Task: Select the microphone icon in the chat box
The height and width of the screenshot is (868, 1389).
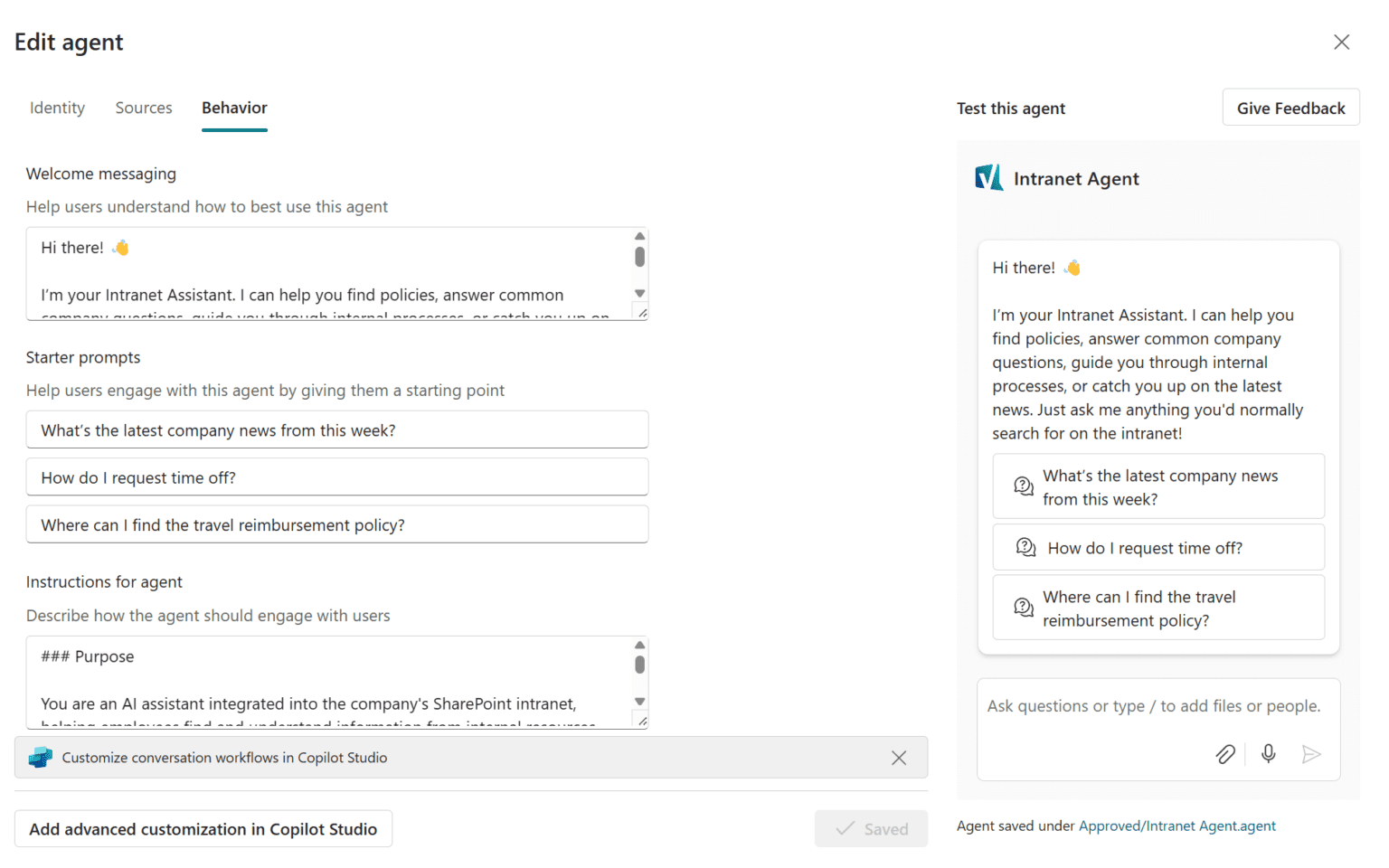Action: tap(1268, 753)
